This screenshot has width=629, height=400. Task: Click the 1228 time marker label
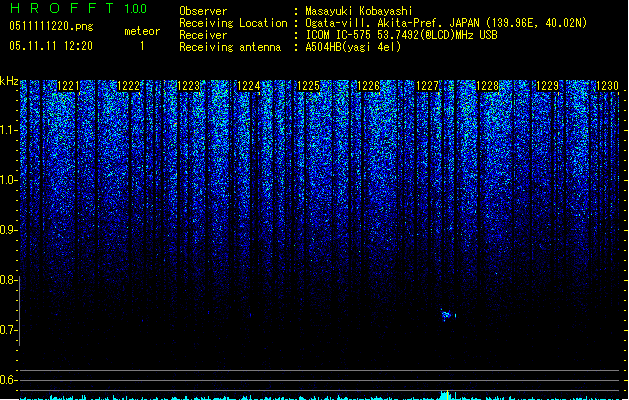(487, 86)
